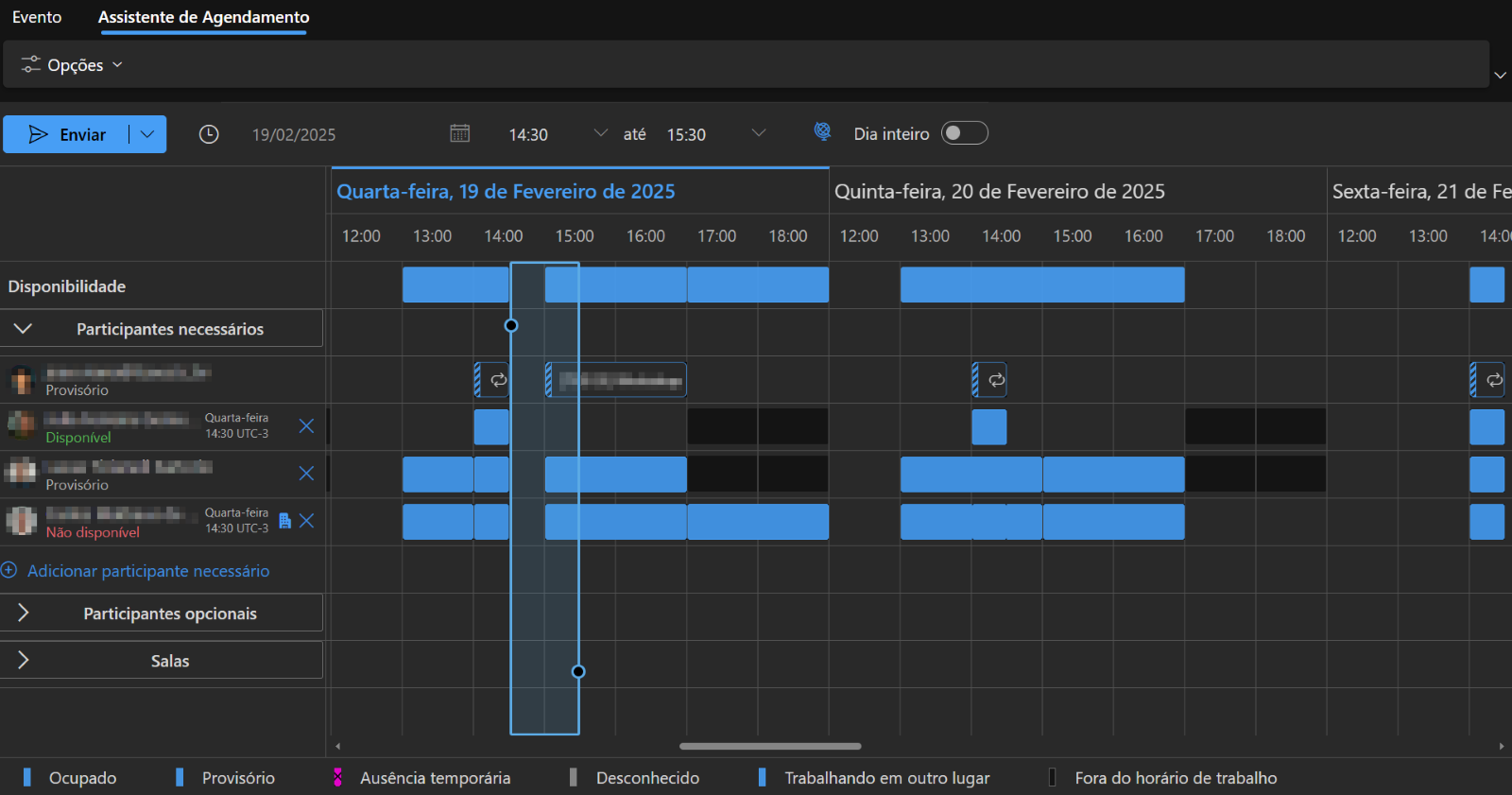Select the avatar of the Disponível participant
Image resolution: width=1512 pixels, height=795 pixels.
coord(22,424)
